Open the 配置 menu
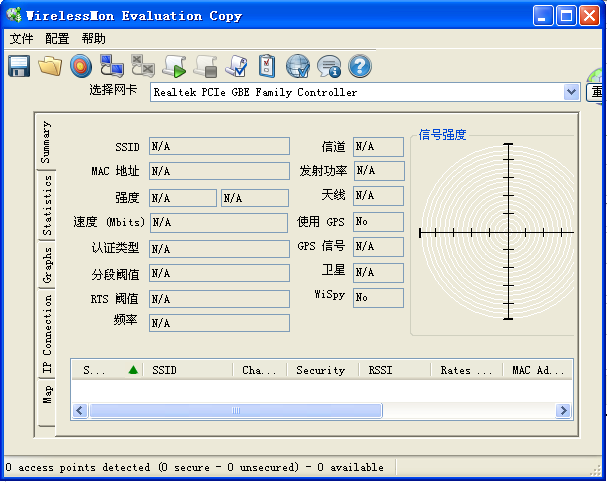The width and height of the screenshot is (607, 482). (x=57, y=39)
